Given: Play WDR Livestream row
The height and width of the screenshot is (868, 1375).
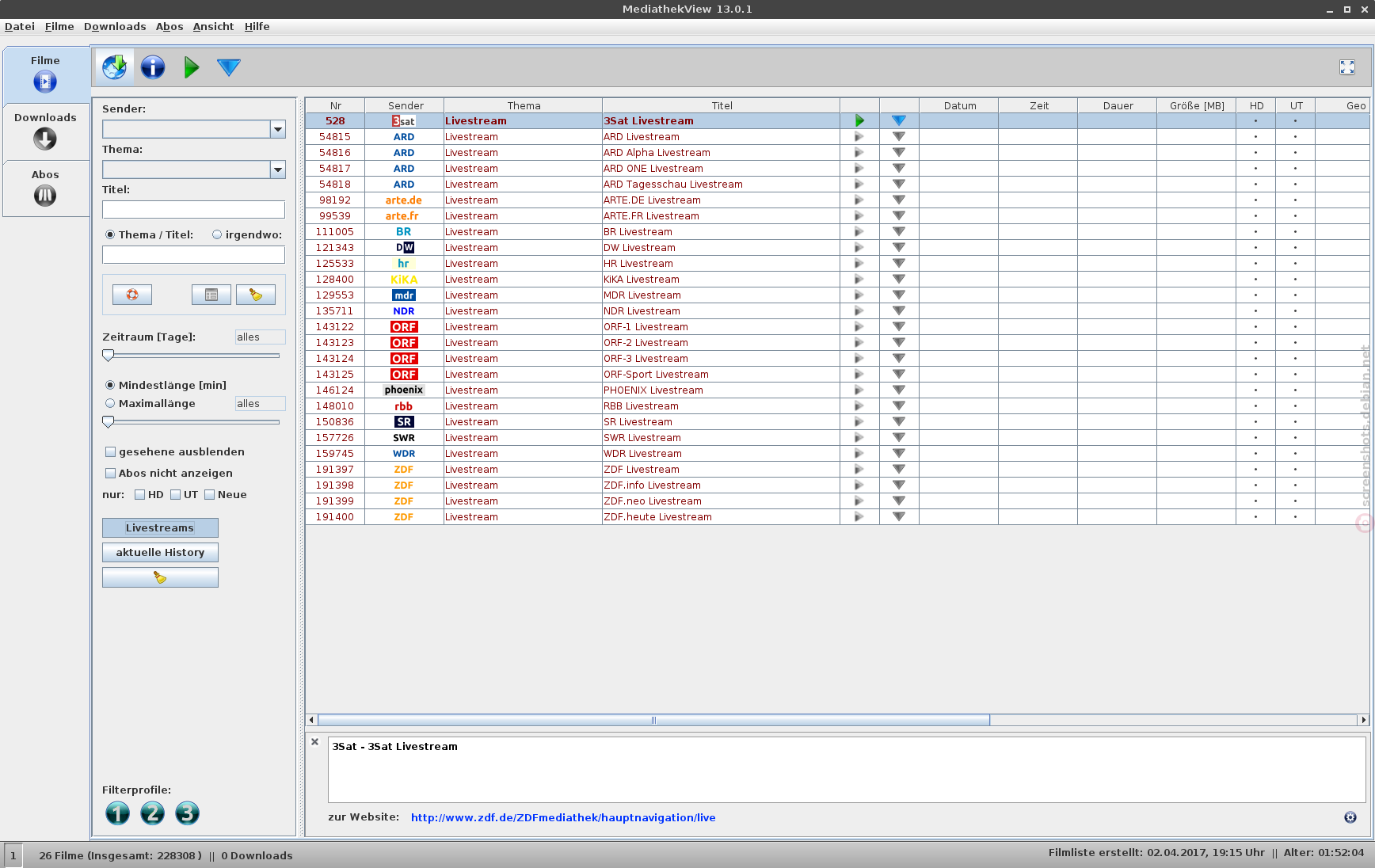Looking at the screenshot, I should [x=859, y=454].
